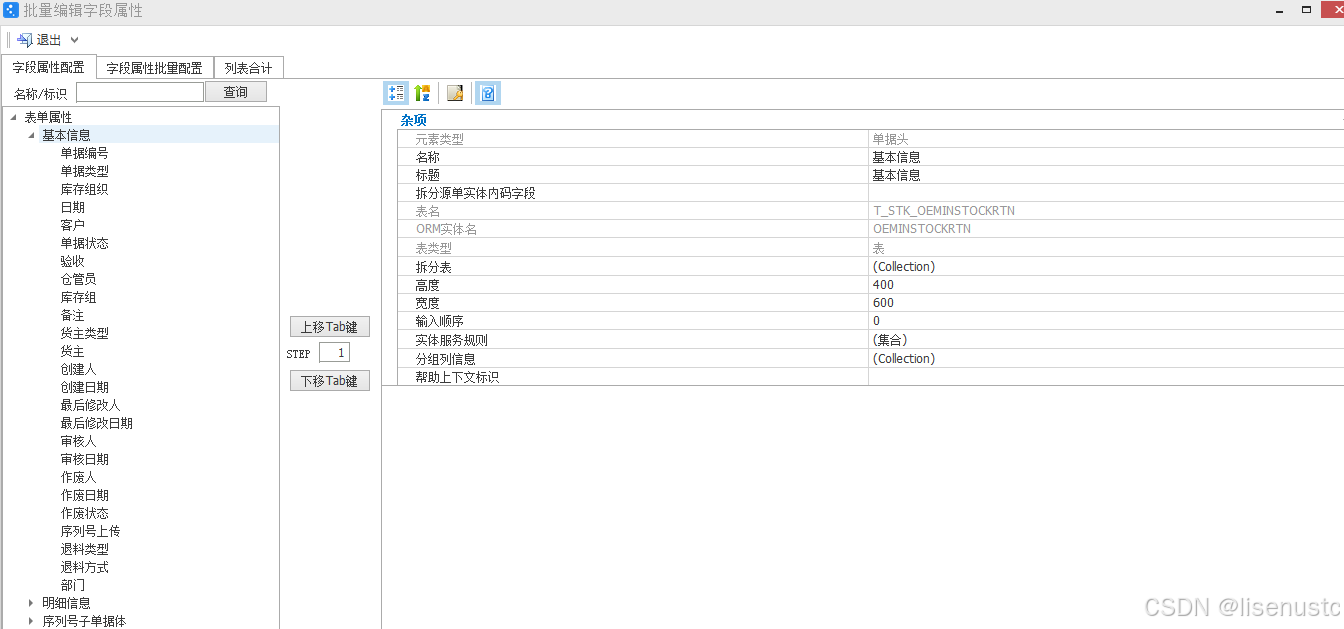Select 单据编号 in the tree
Image resolution: width=1344 pixels, height=629 pixels.
84,153
